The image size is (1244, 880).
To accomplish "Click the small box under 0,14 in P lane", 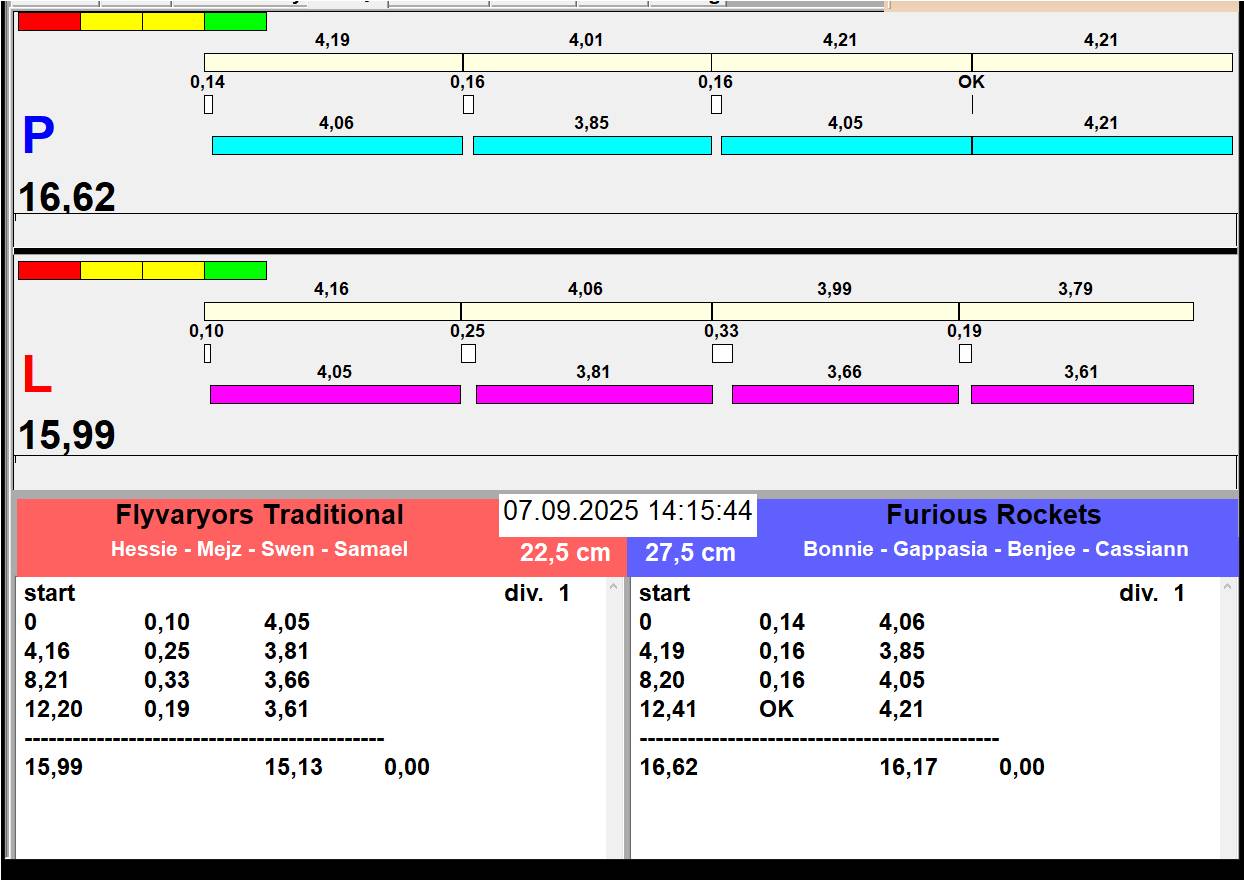I will click(208, 104).
